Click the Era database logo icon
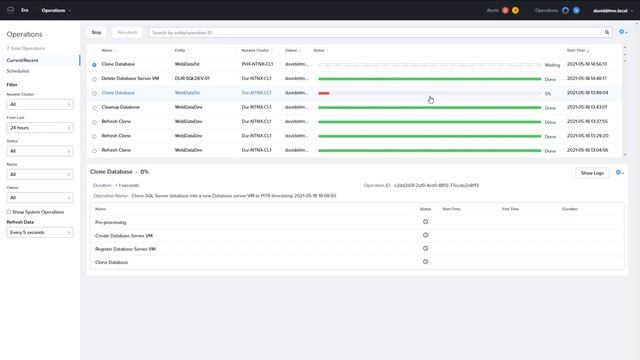 pos(11,10)
